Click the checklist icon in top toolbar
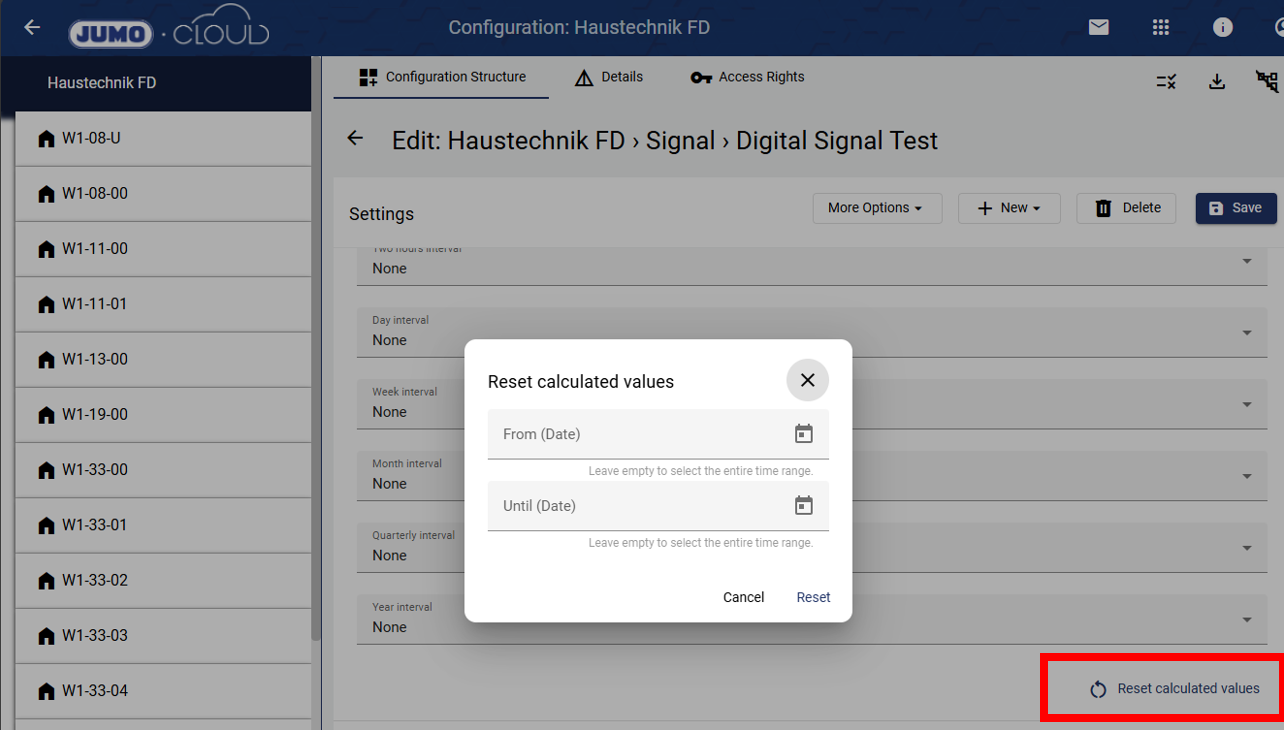 pos(1166,82)
